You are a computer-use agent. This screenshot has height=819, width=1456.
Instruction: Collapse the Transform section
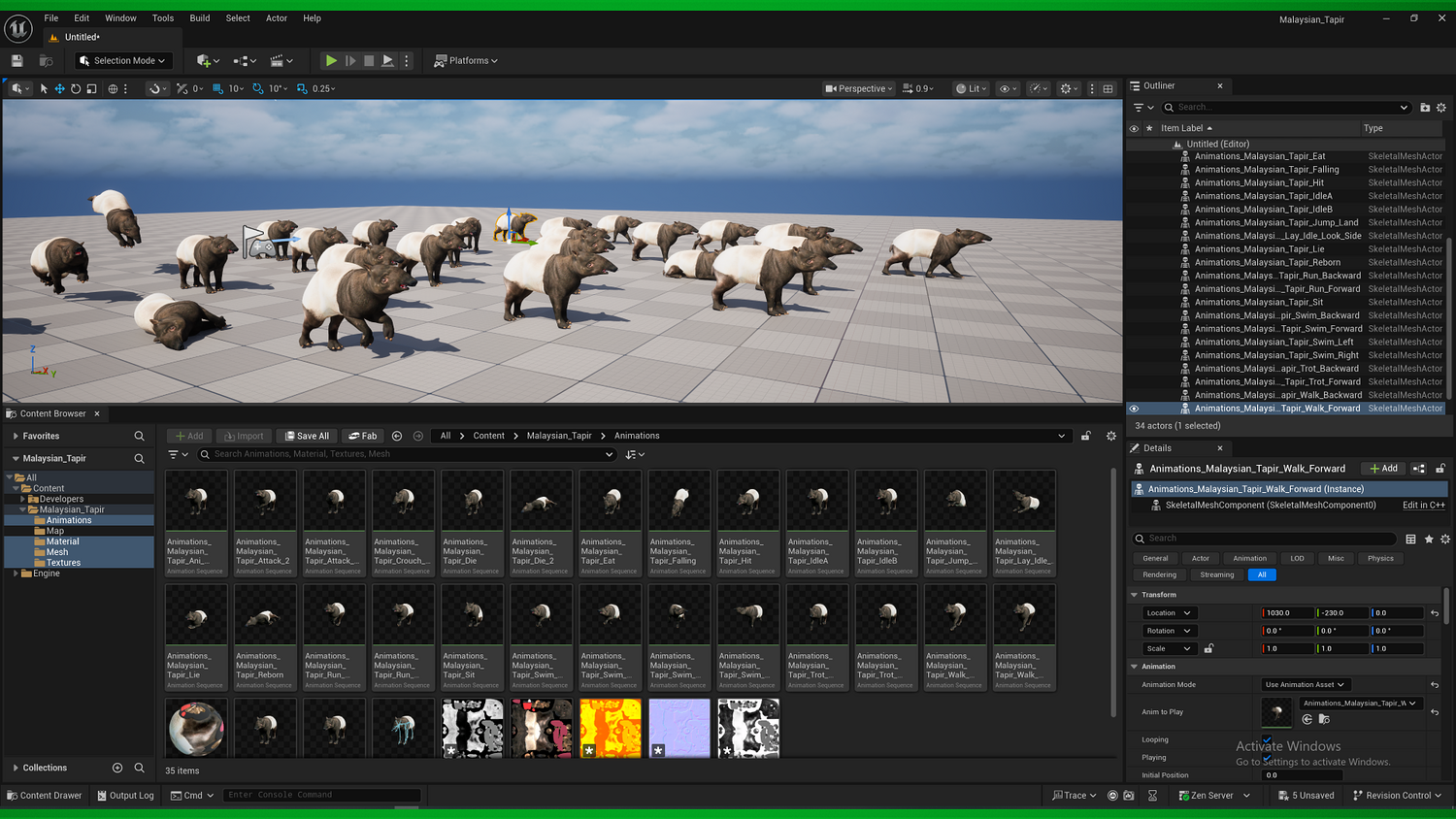(x=1134, y=595)
